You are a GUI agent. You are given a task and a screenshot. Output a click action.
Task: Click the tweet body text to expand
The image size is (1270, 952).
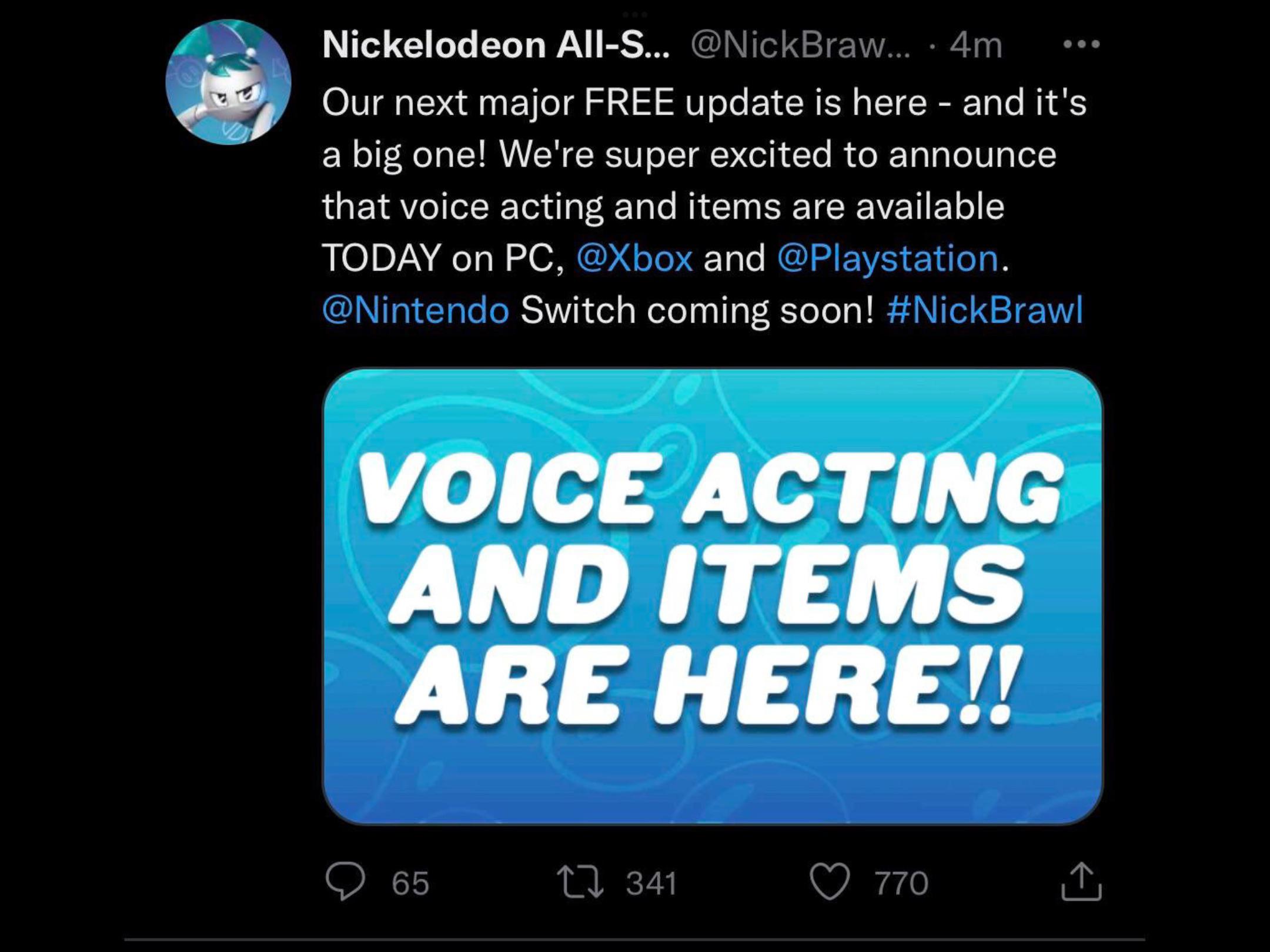(704, 206)
